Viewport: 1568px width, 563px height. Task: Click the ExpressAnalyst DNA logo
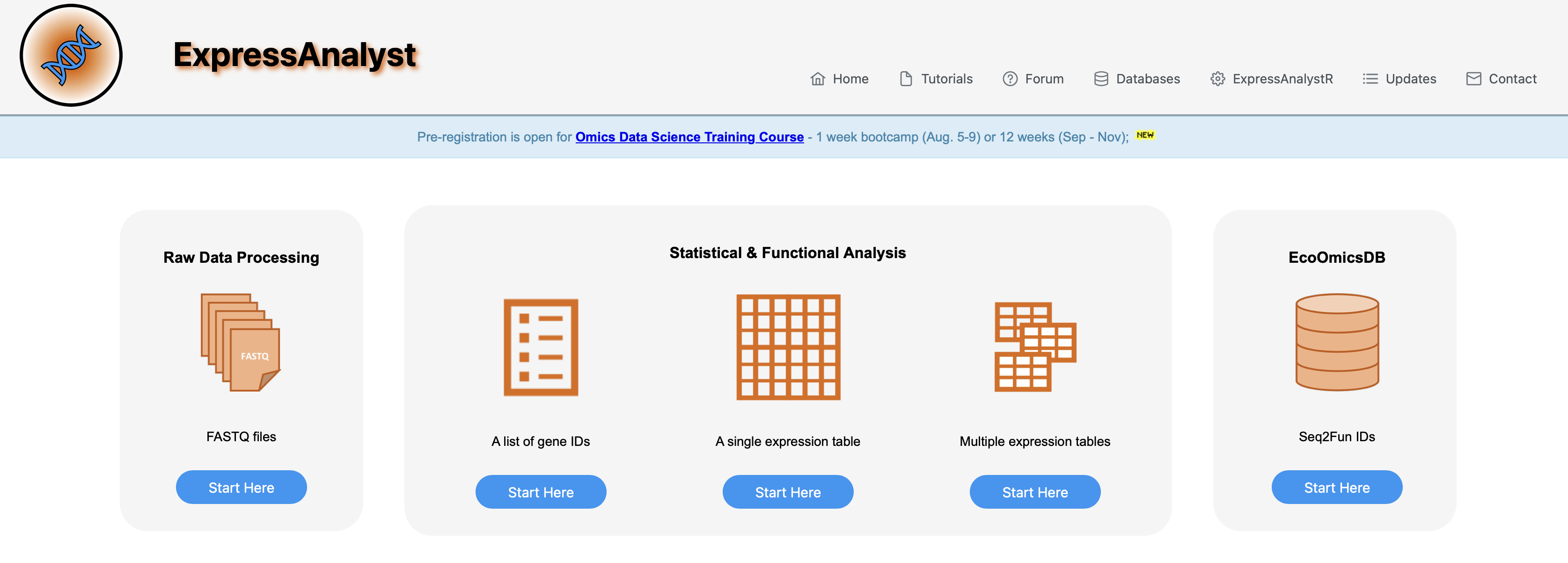(x=71, y=55)
